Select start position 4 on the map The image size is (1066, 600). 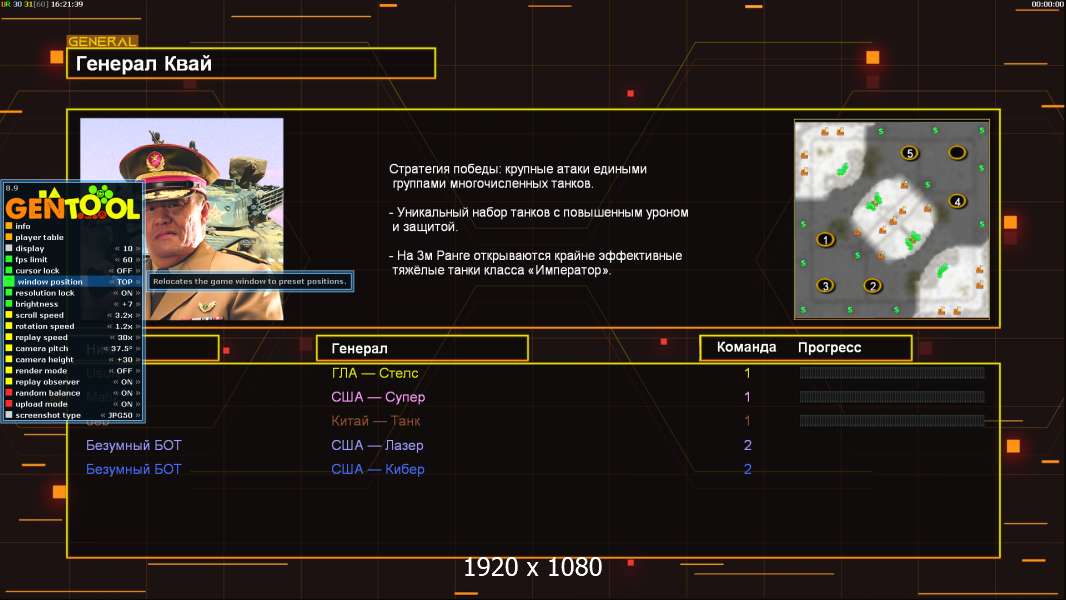click(x=957, y=201)
